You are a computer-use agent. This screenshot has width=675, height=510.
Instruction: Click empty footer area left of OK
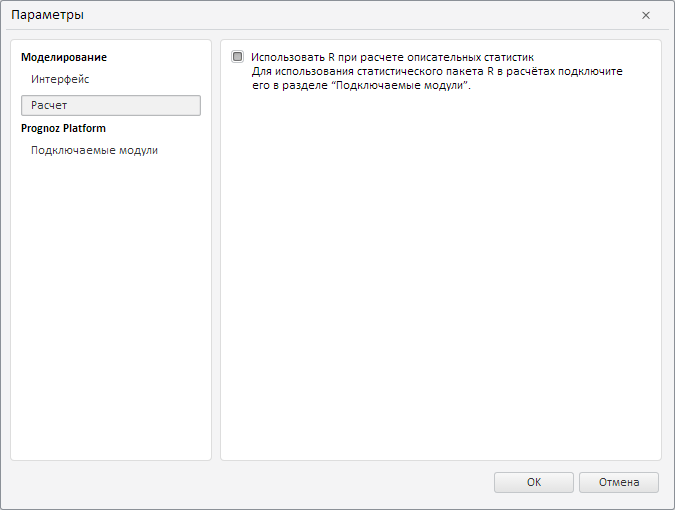pyautogui.click(x=250, y=482)
